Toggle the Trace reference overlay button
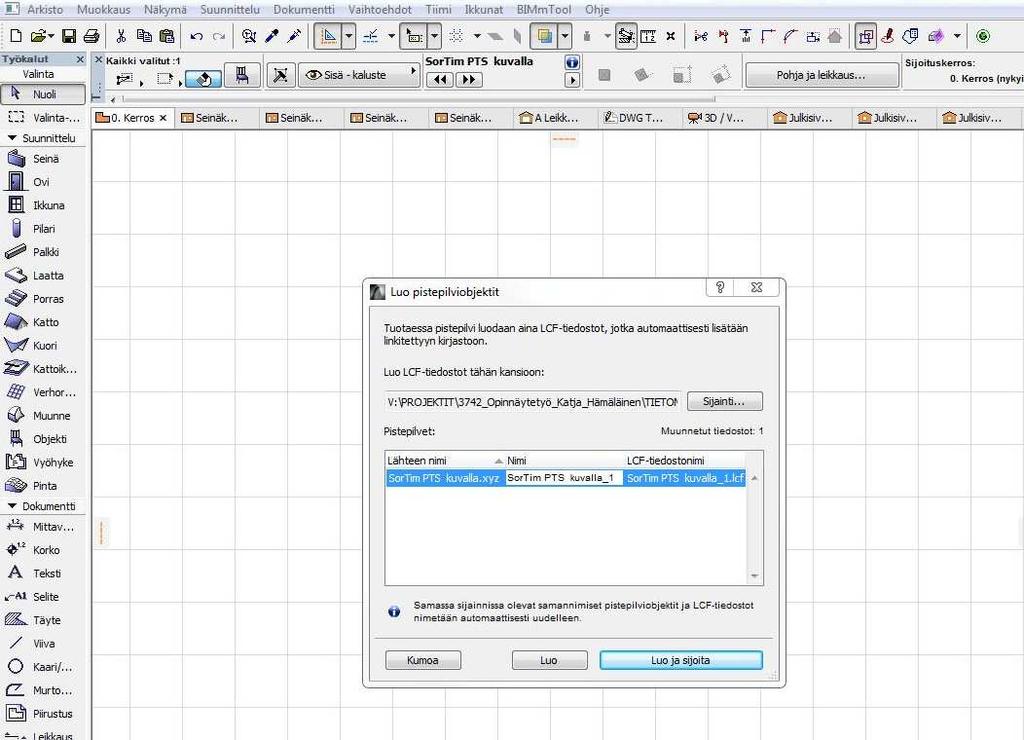The height and width of the screenshot is (740, 1024). point(544,37)
